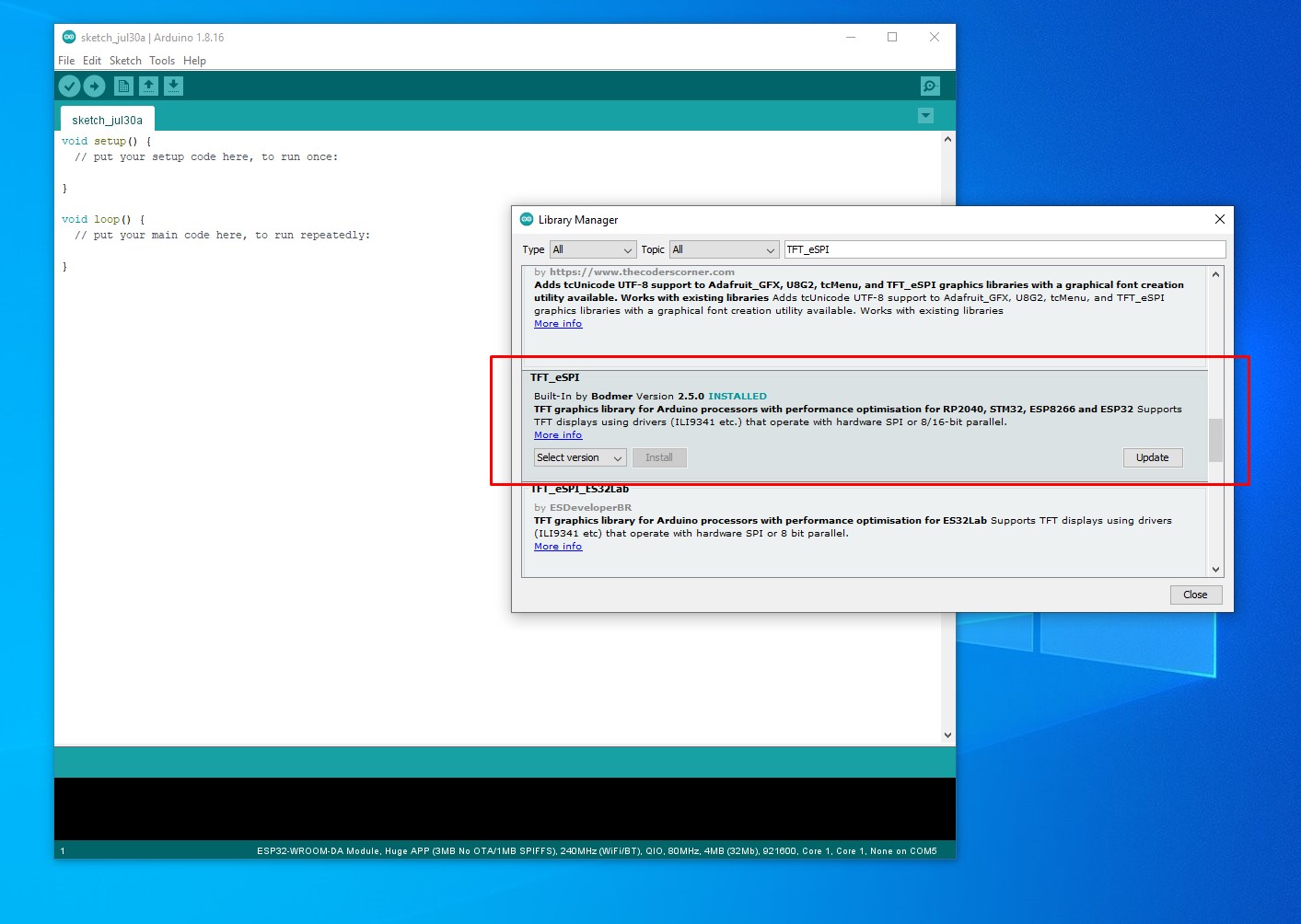Open More info link for TFT_eSPI library
The height and width of the screenshot is (924, 1301).
[558, 435]
